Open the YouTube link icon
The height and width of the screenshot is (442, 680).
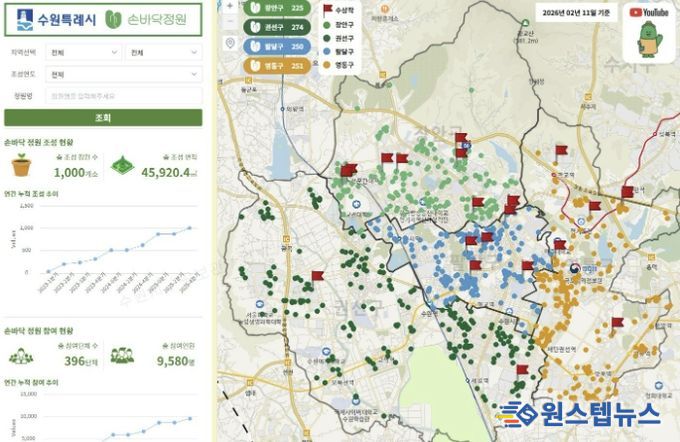point(649,12)
